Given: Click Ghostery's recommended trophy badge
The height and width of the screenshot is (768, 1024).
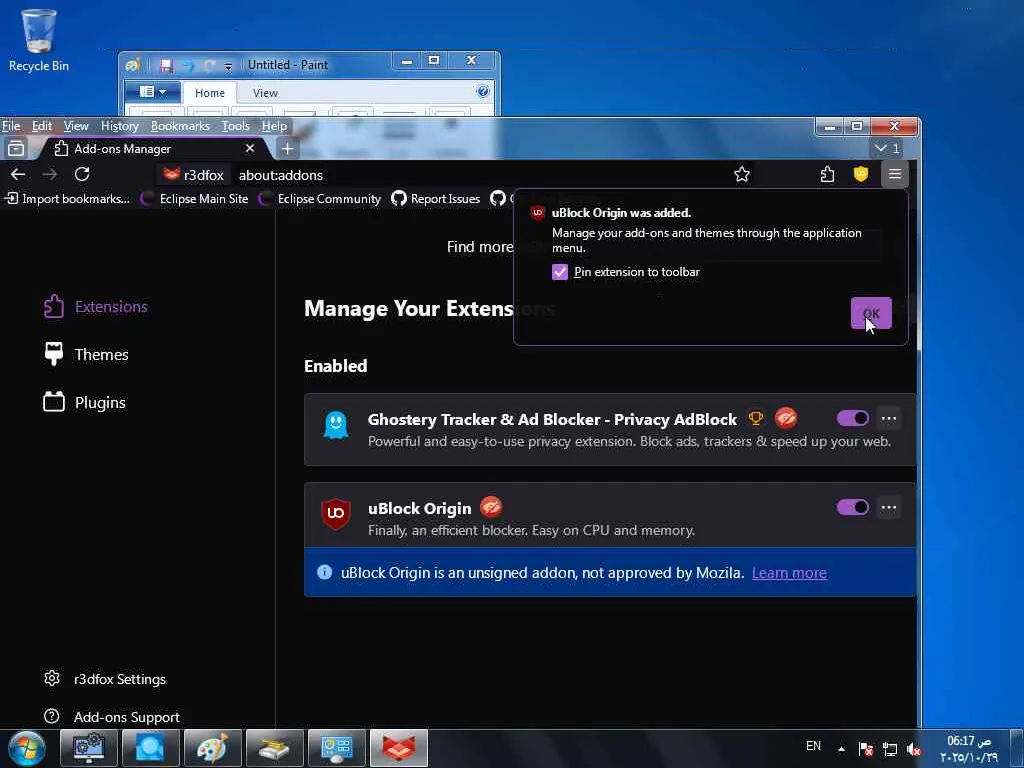Looking at the screenshot, I should tap(756, 418).
